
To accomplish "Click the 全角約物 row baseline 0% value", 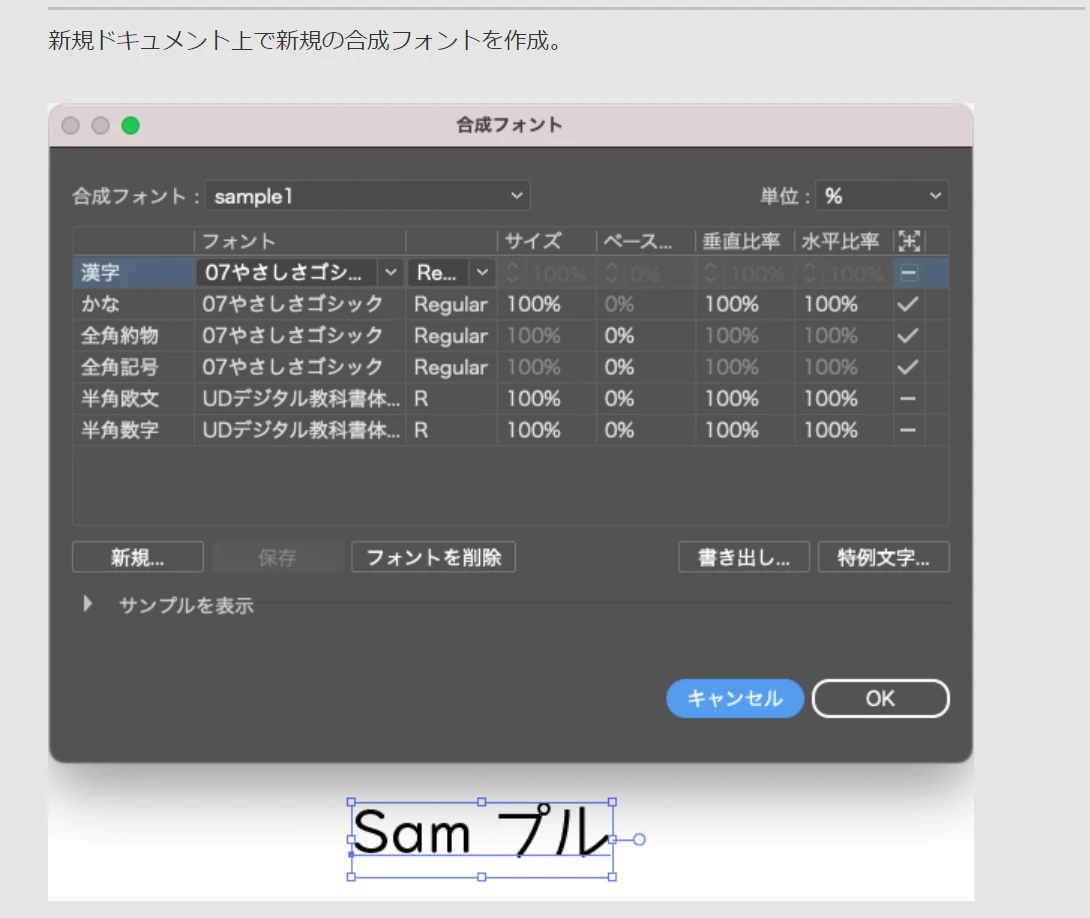I will [619, 336].
